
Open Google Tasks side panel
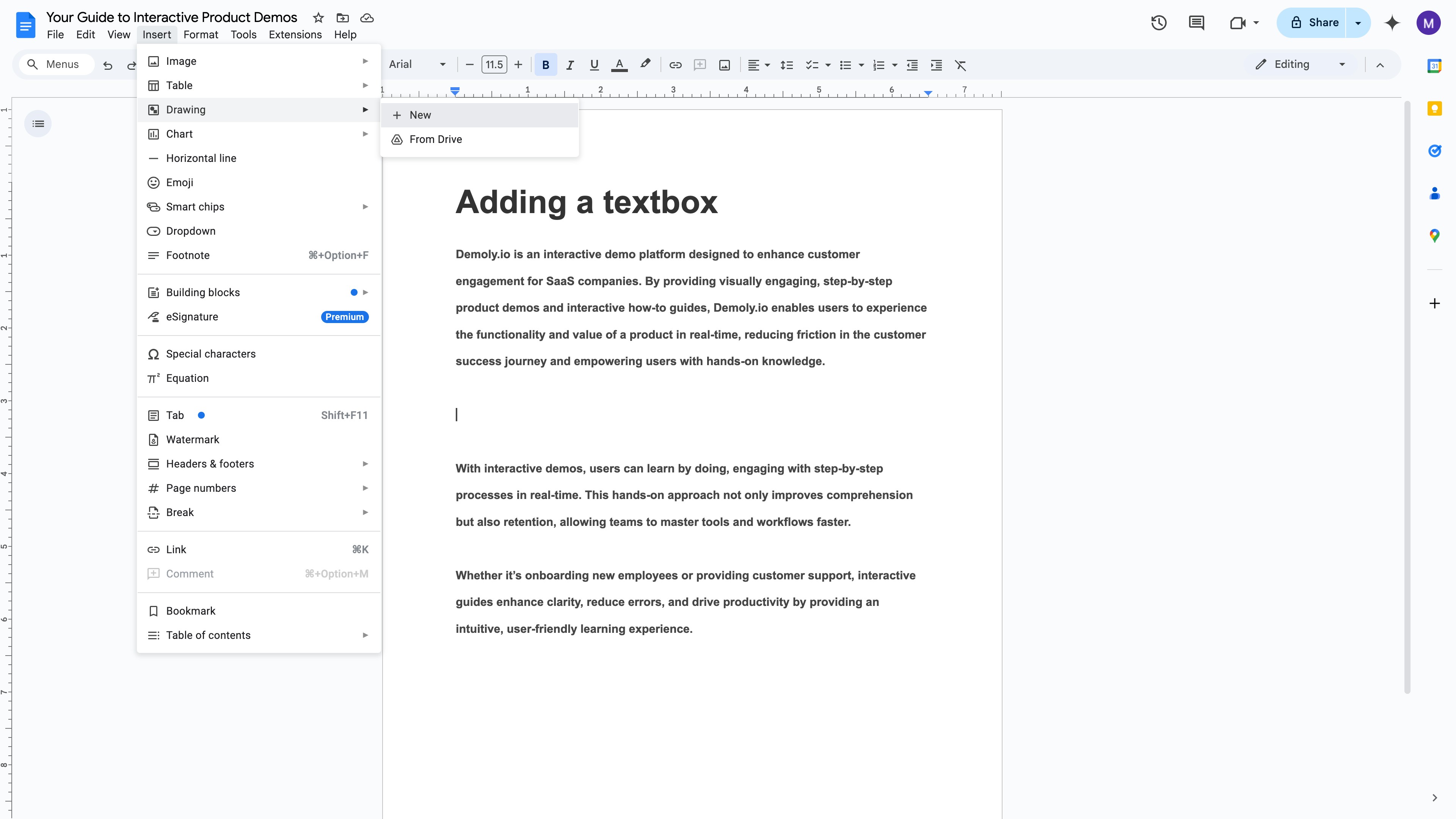pos(1434,151)
